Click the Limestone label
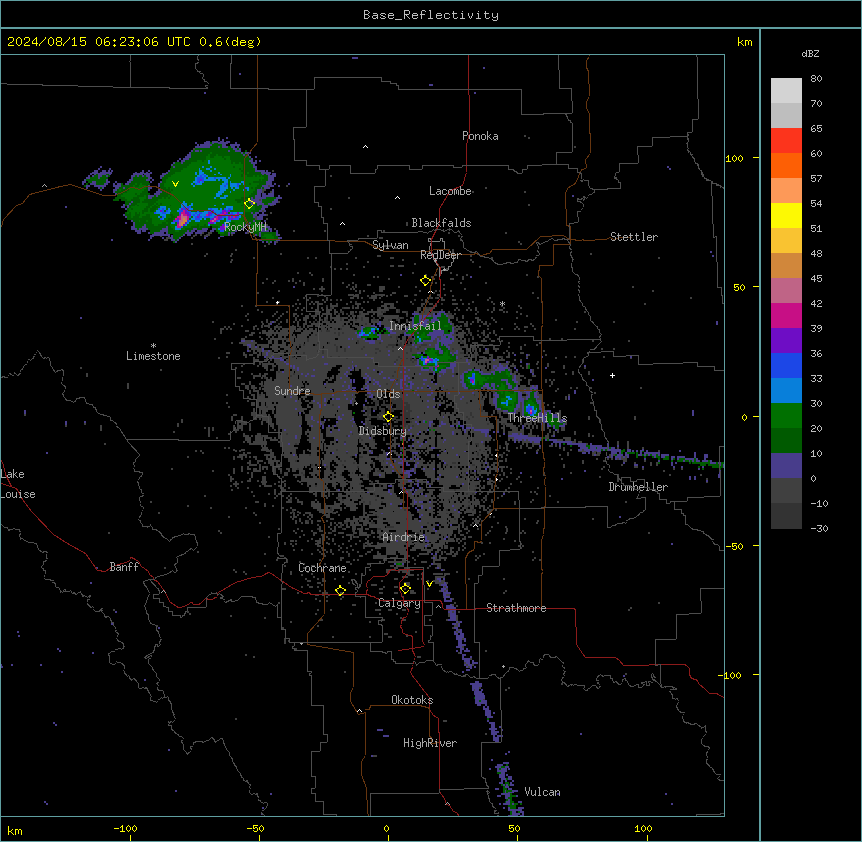The width and height of the screenshot is (862, 842). 153,356
